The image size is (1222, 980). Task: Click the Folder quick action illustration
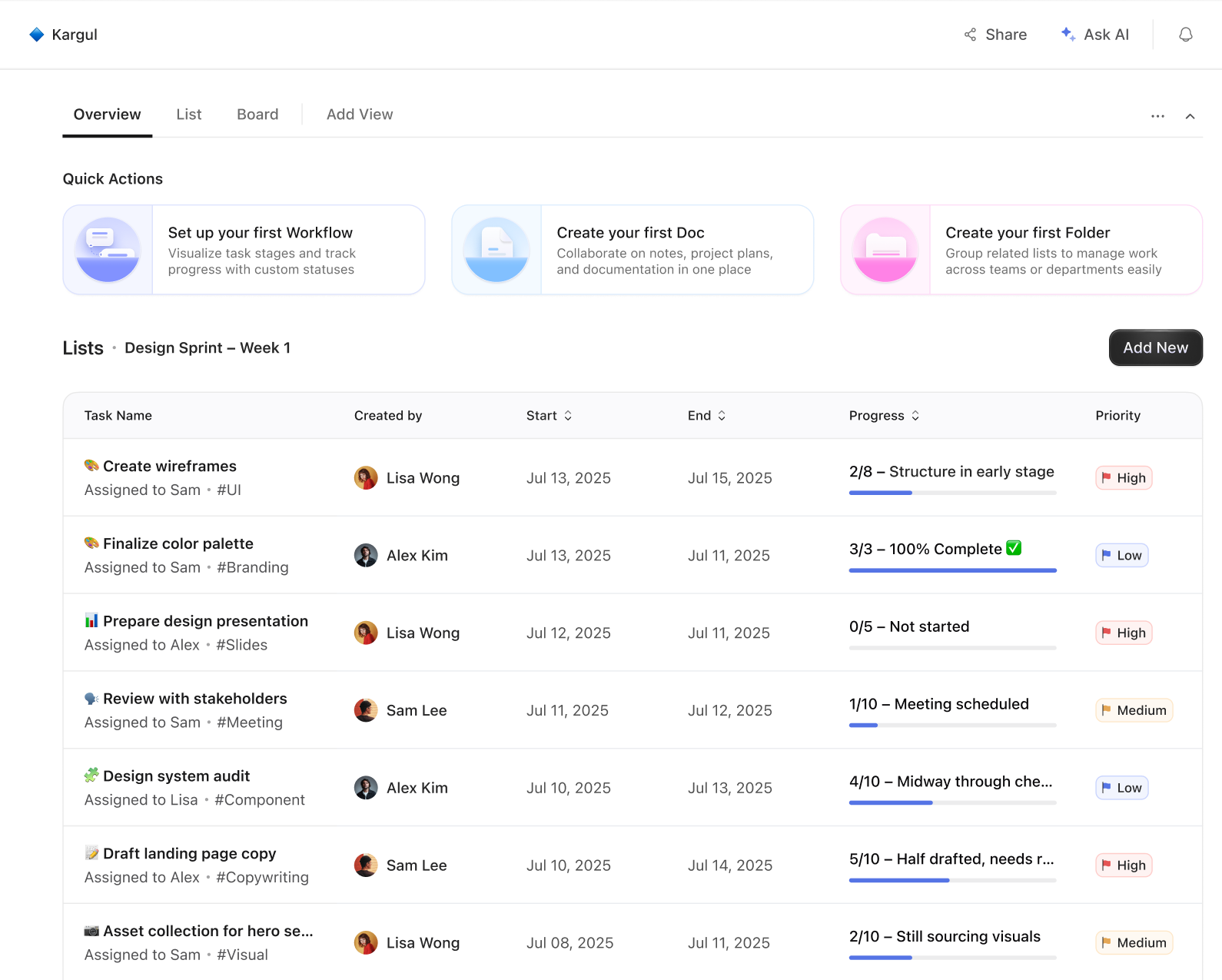pyautogui.click(x=885, y=250)
